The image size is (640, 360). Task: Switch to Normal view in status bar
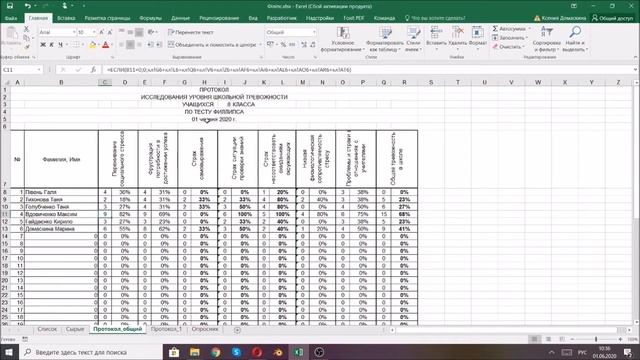(x=534, y=339)
